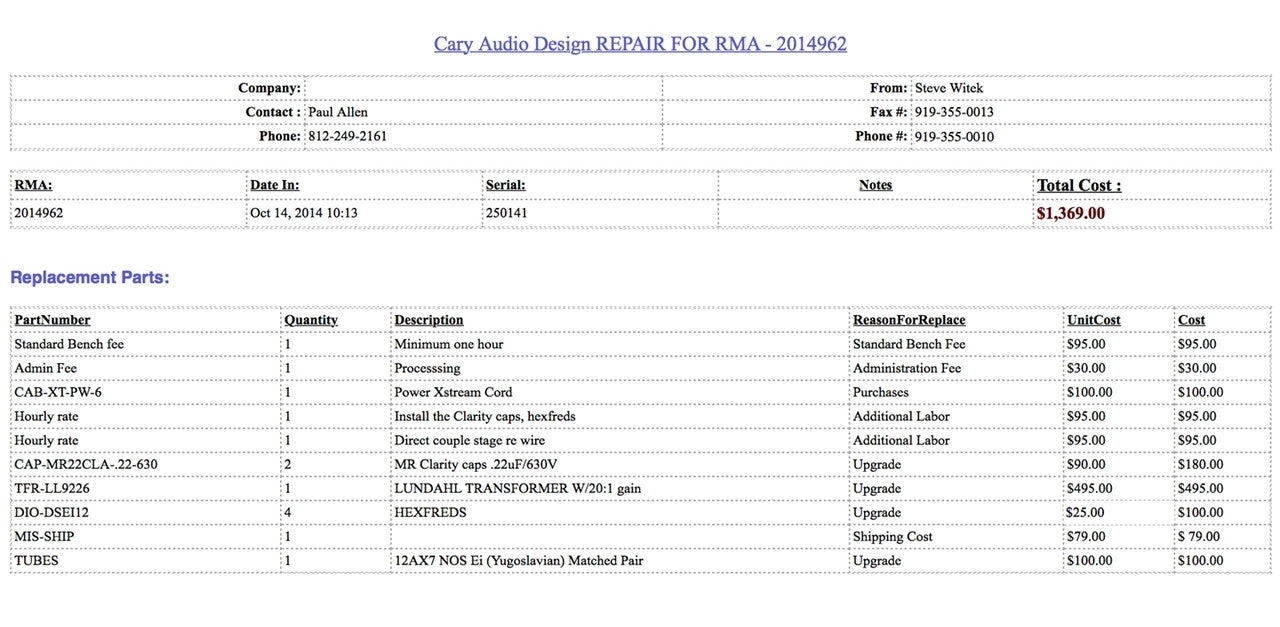Select the contact name Paul Allen
The height and width of the screenshot is (627, 1280).
[x=338, y=112]
